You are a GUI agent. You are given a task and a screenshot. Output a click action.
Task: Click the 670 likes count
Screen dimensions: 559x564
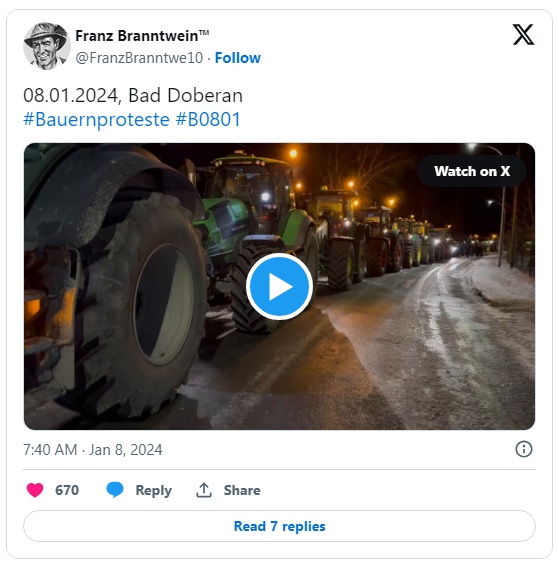67,490
